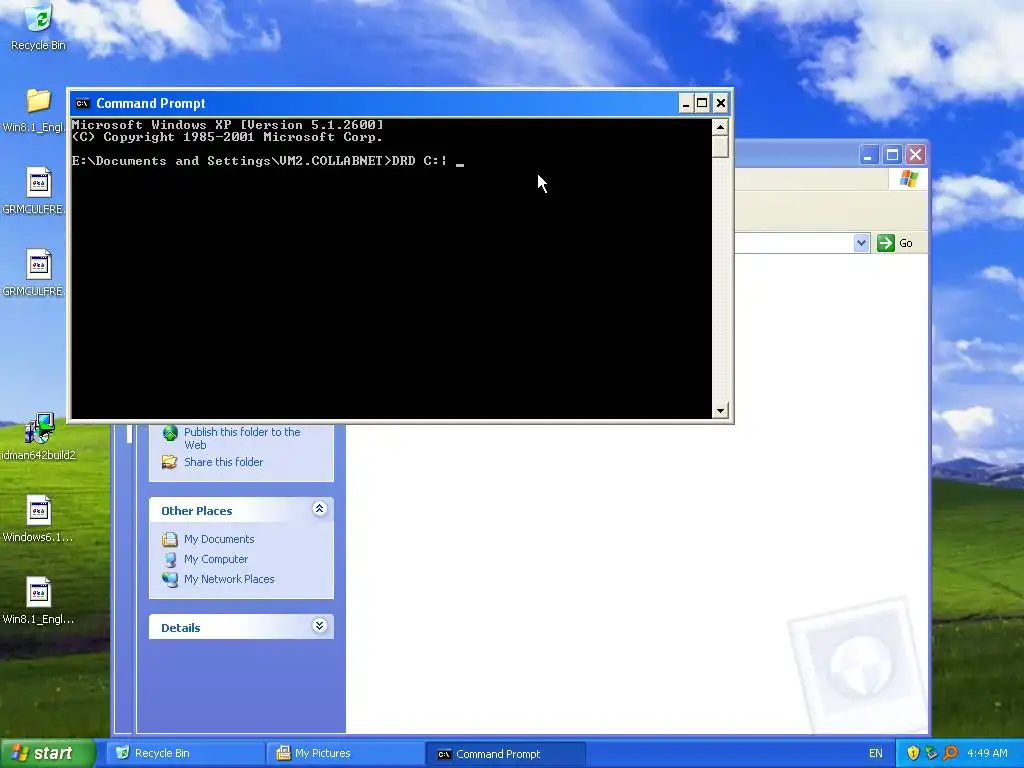Viewport: 1024px width, 768px height.
Task: Close the My Pictures window
Action: (916, 155)
